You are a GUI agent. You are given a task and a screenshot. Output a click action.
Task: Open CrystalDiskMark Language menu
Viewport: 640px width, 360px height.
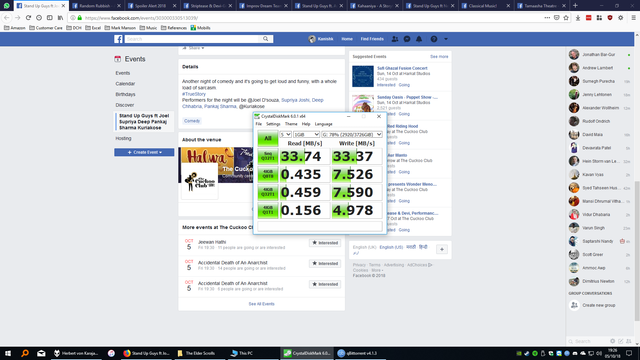click(x=324, y=124)
